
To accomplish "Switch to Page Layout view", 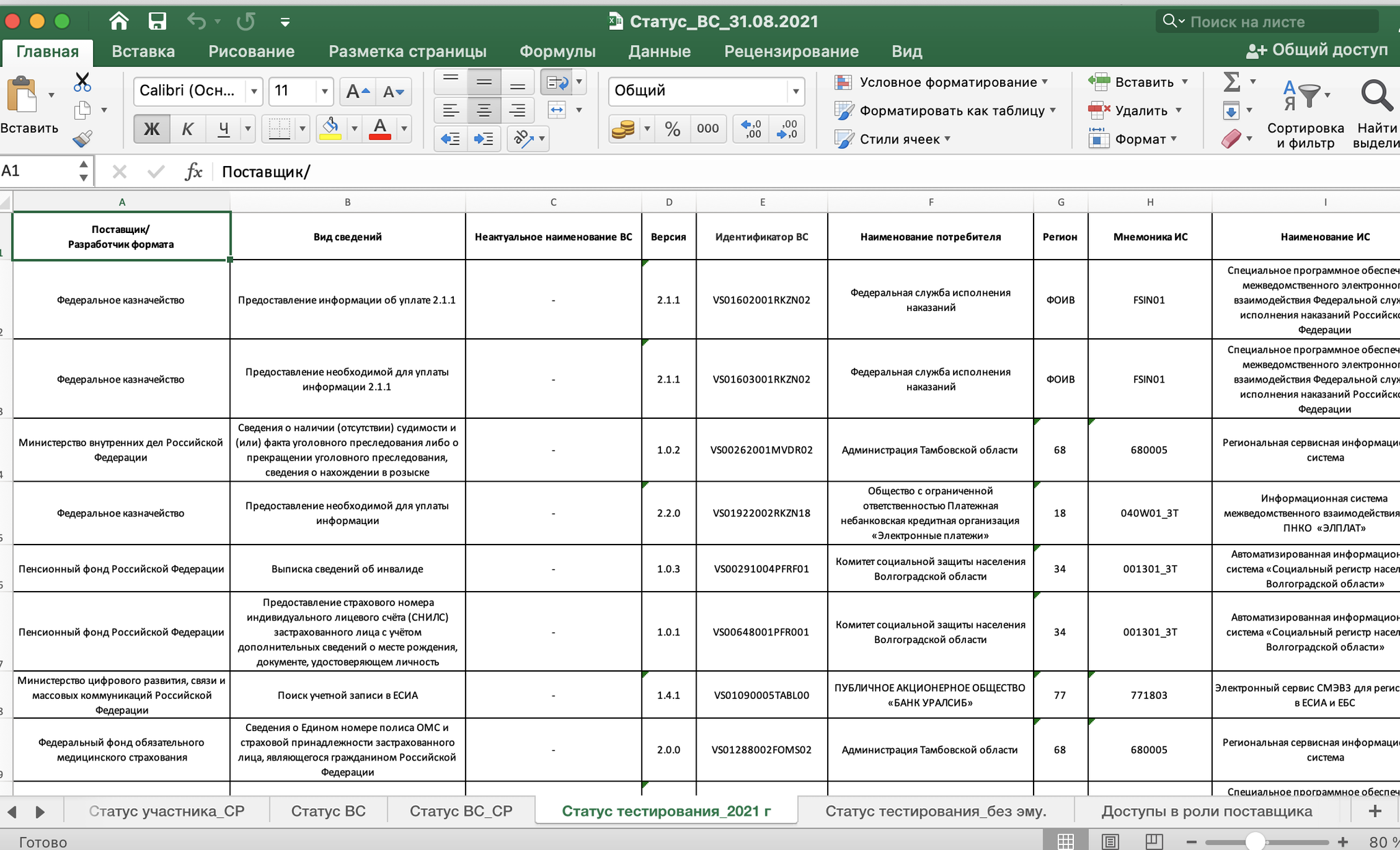I will (x=1110, y=841).
